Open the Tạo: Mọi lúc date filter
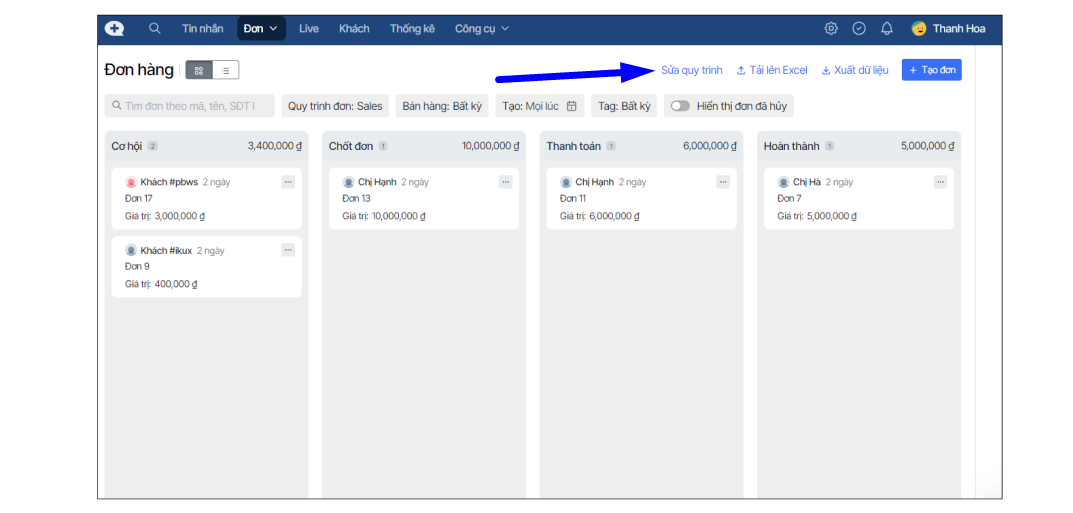This screenshot has height=513, width=1073. point(540,106)
